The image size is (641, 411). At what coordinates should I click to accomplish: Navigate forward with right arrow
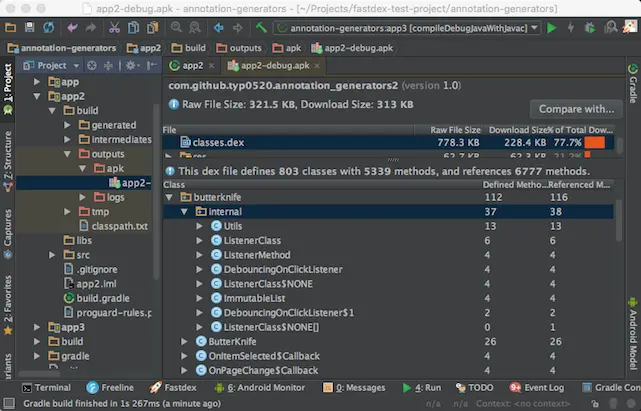point(238,28)
